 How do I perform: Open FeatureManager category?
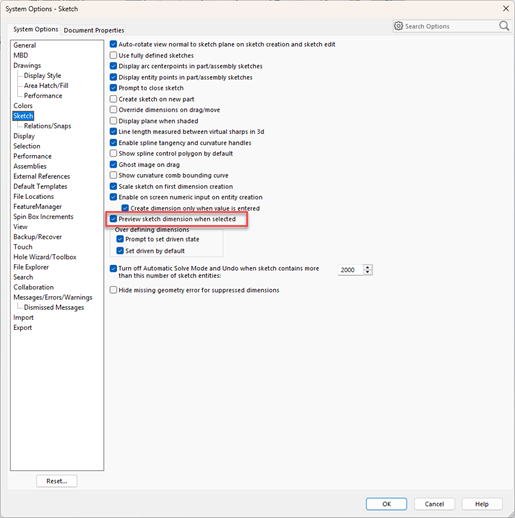pyautogui.click(x=37, y=206)
